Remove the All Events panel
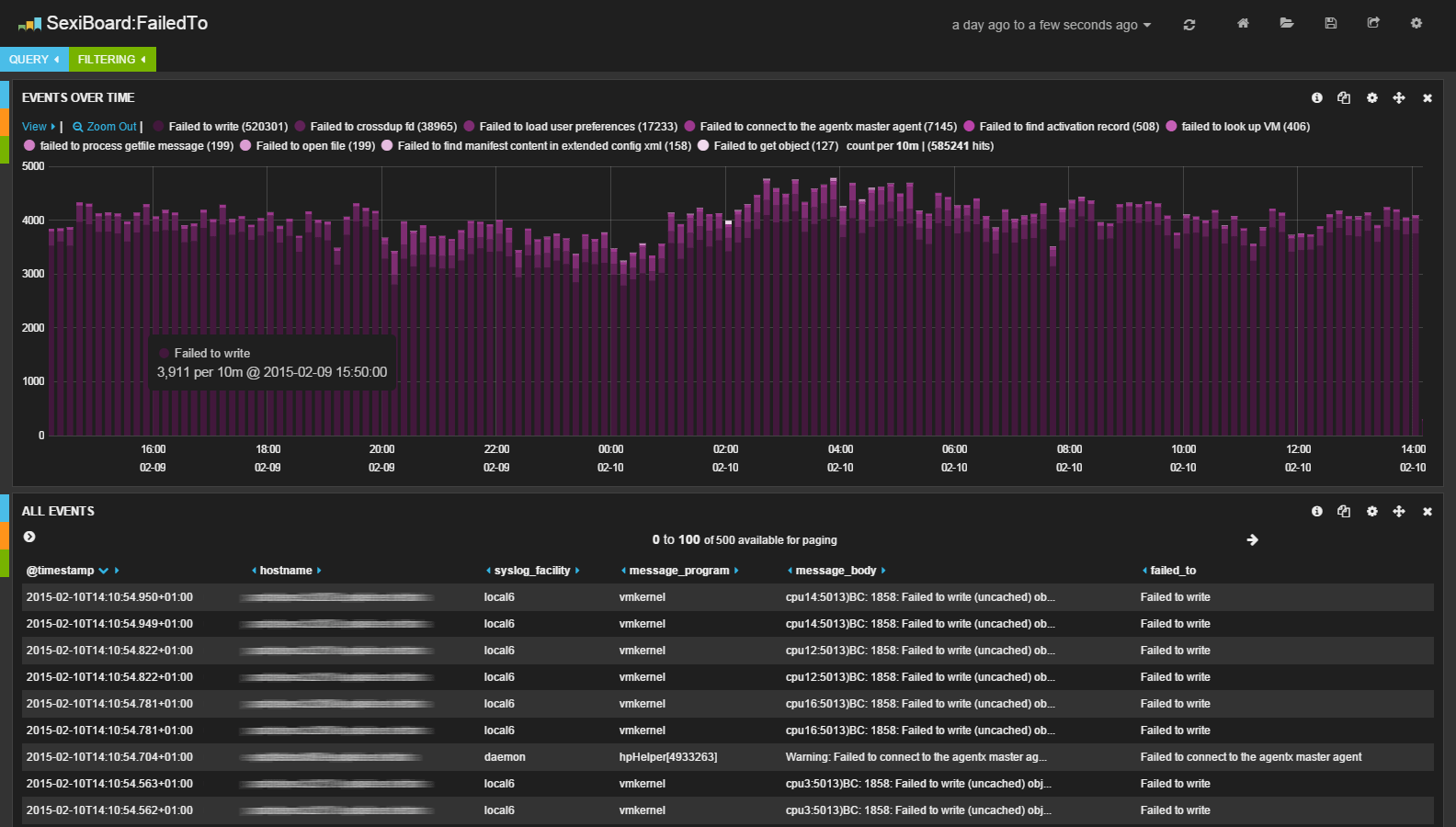 coord(1428,512)
